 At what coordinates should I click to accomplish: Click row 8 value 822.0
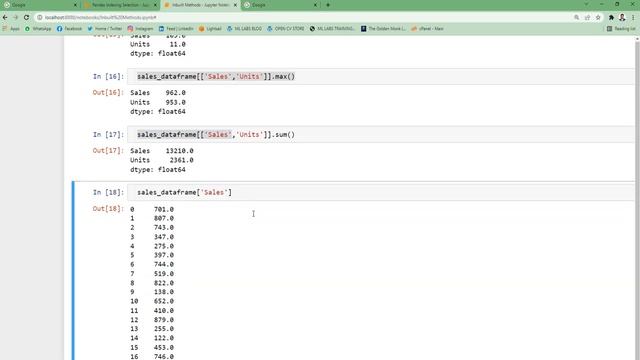coord(164,283)
